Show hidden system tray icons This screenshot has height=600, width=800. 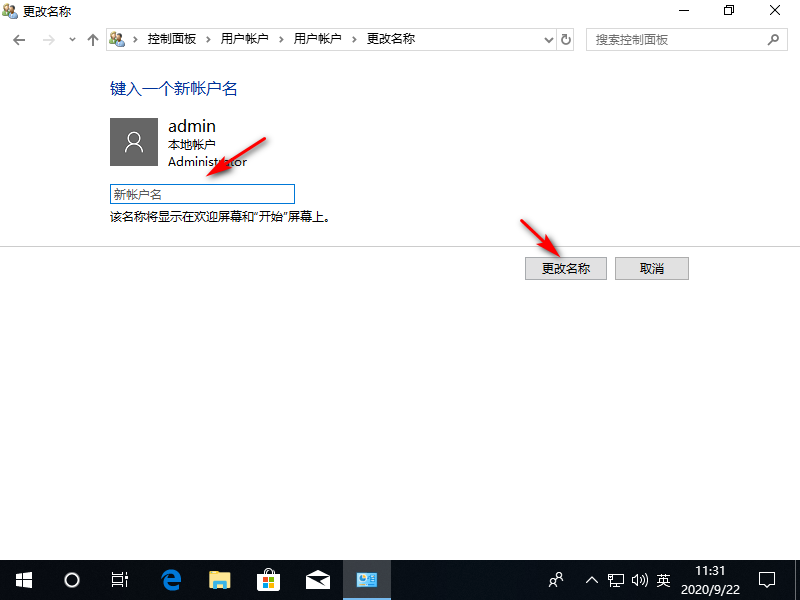[592, 580]
